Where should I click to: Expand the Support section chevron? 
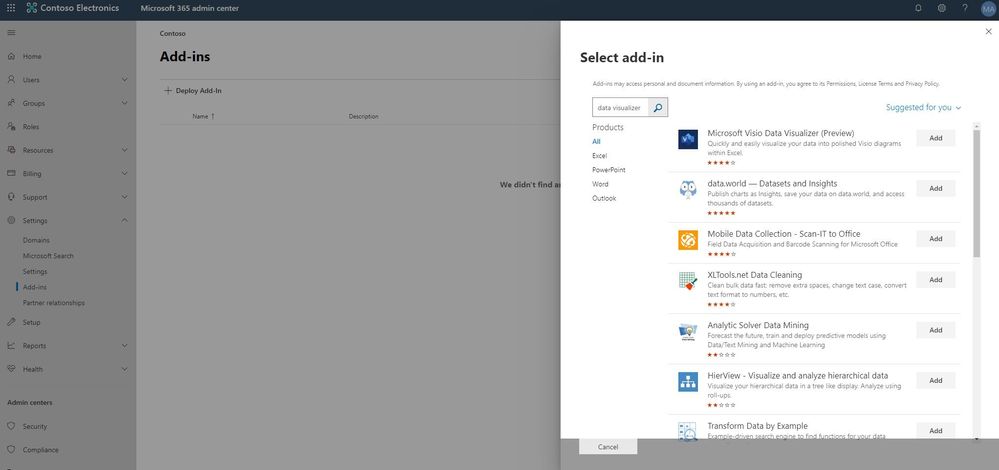124,197
